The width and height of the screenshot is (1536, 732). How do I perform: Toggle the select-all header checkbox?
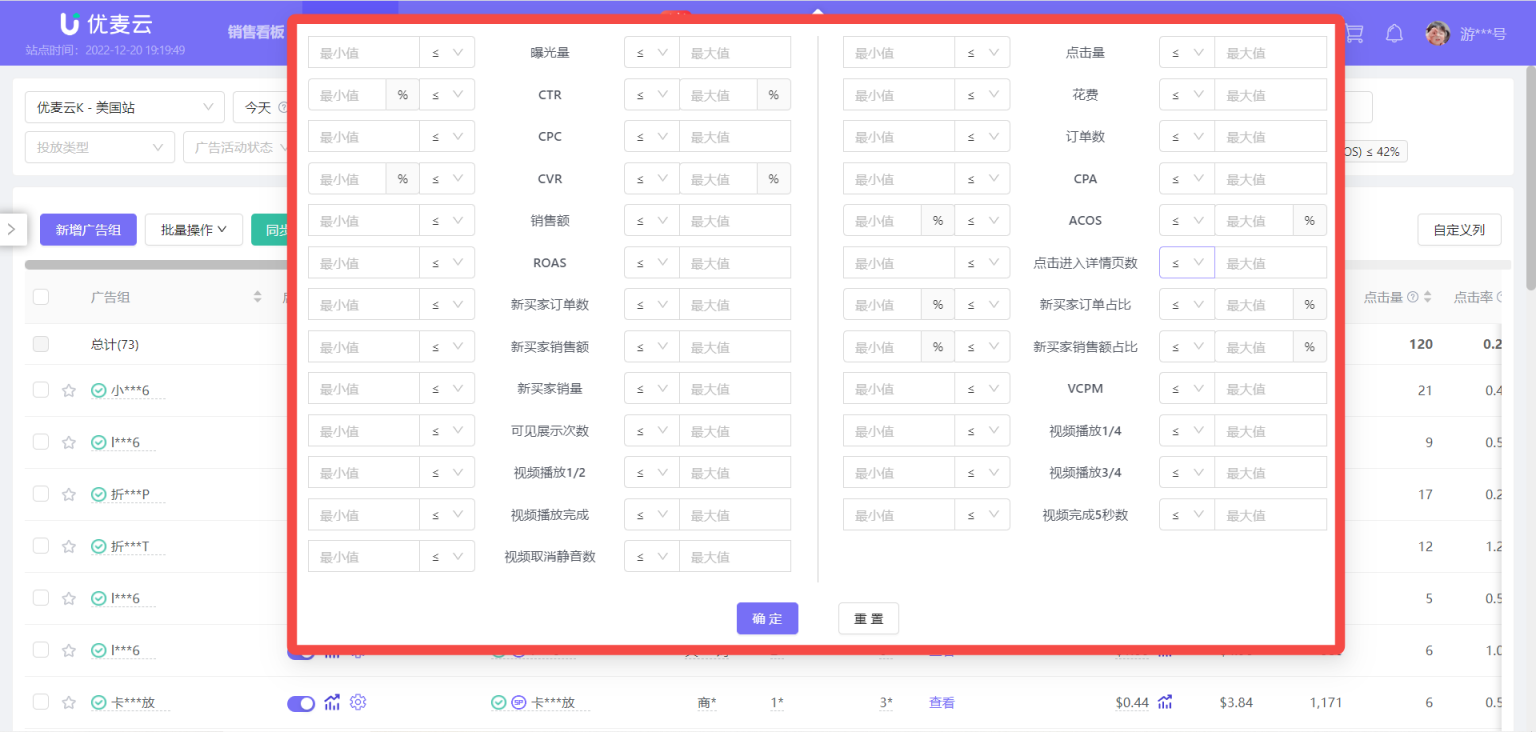41,297
